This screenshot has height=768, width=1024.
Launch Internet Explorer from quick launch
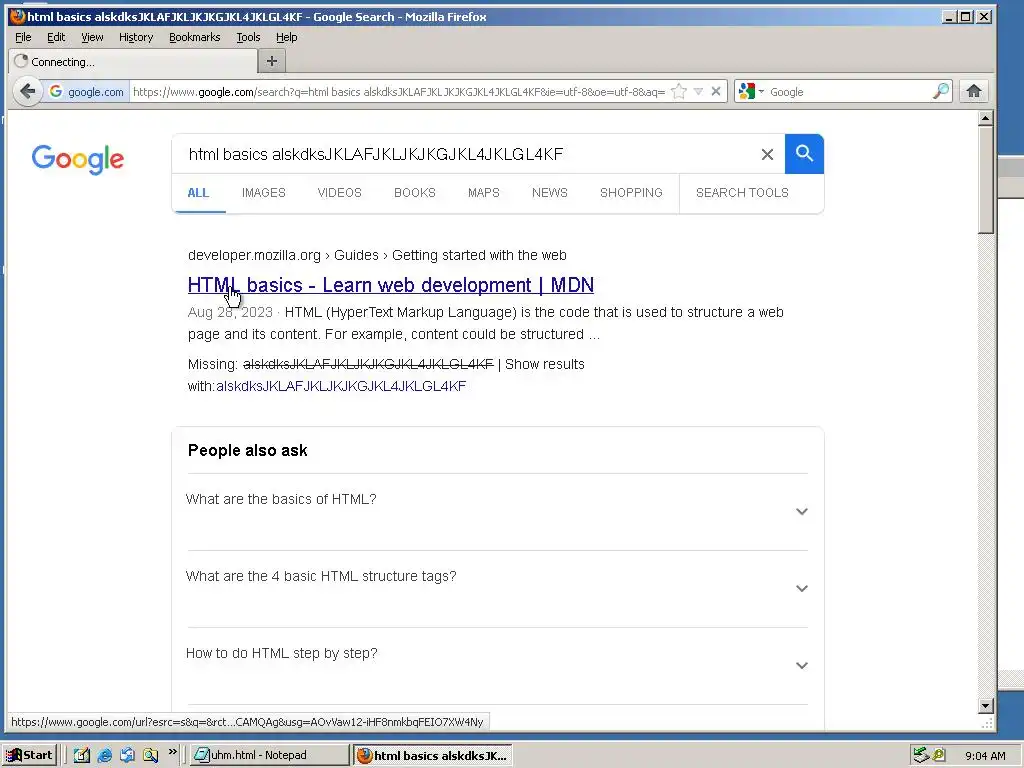click(104, 755)
